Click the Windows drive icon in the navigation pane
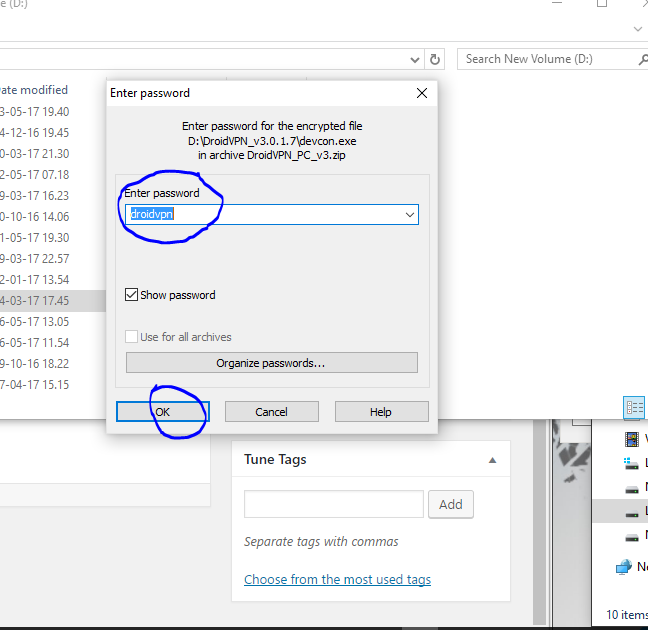 [x=631, y=463]
